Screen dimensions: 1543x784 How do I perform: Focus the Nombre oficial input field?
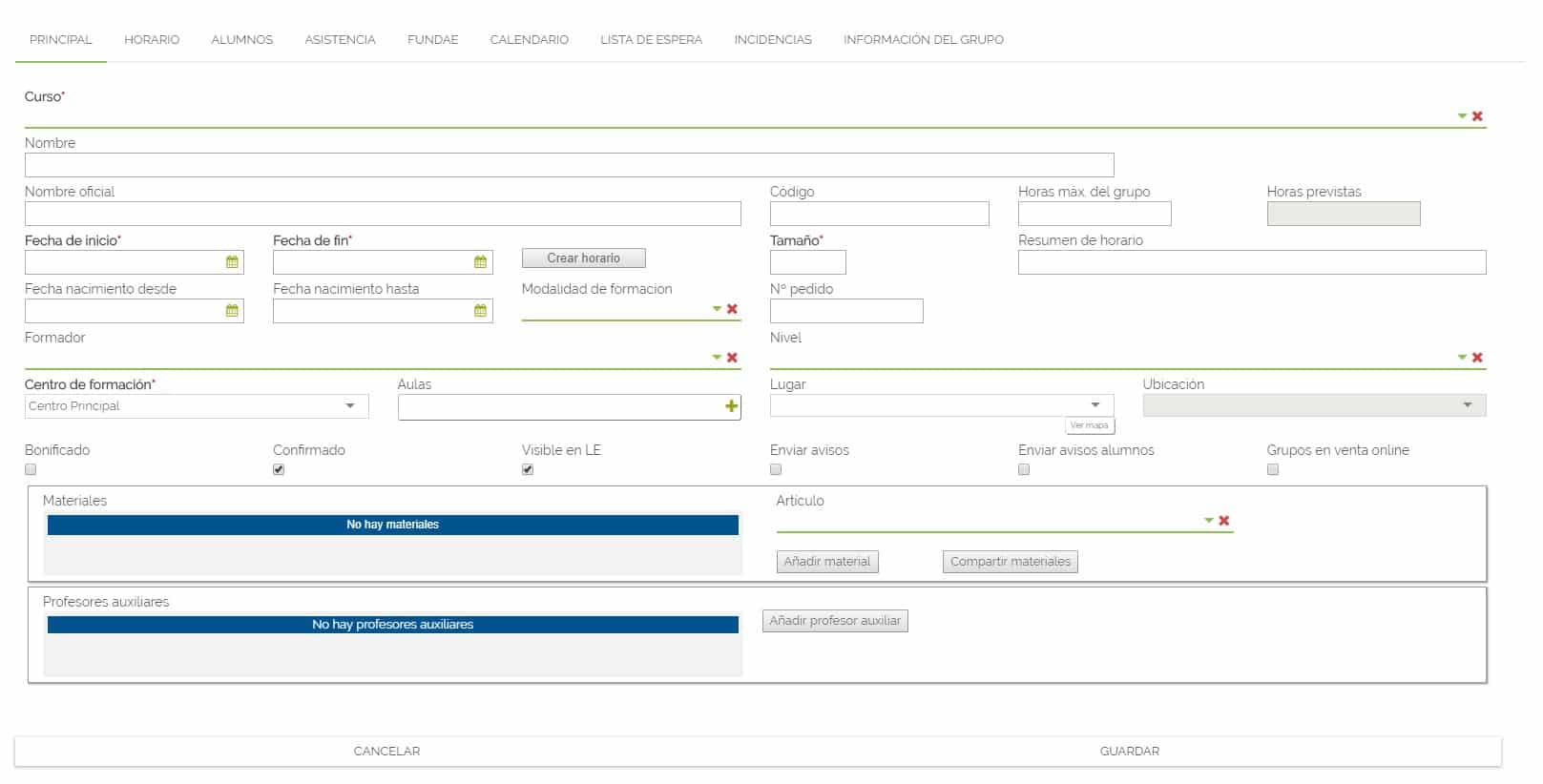pyautogui.click(x=383, y=214)
